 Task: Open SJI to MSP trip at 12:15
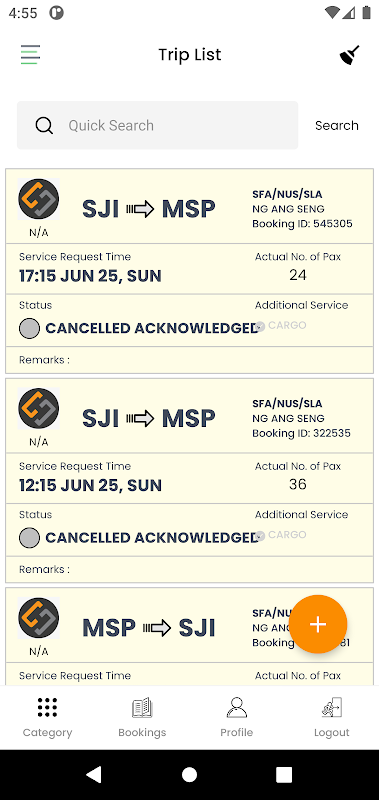coord(189,480)
